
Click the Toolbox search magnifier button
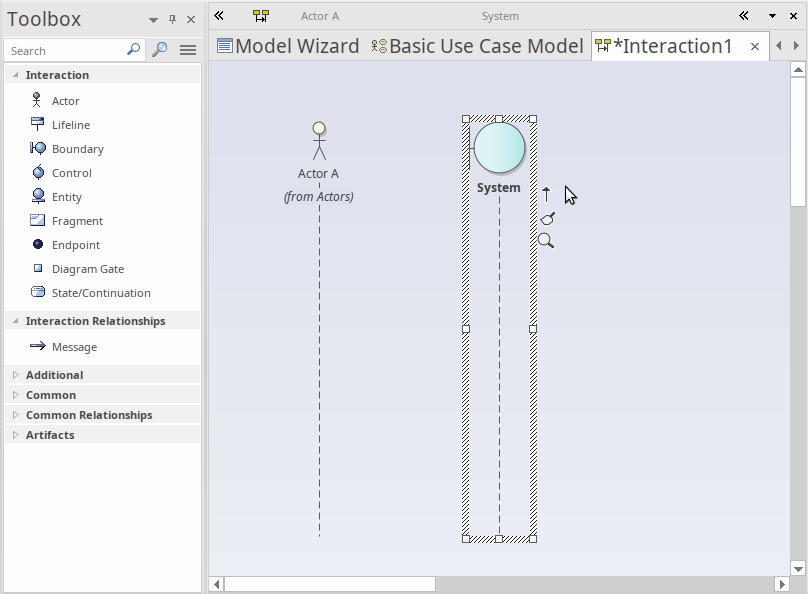pyautogui.click(x=159, y=50)
